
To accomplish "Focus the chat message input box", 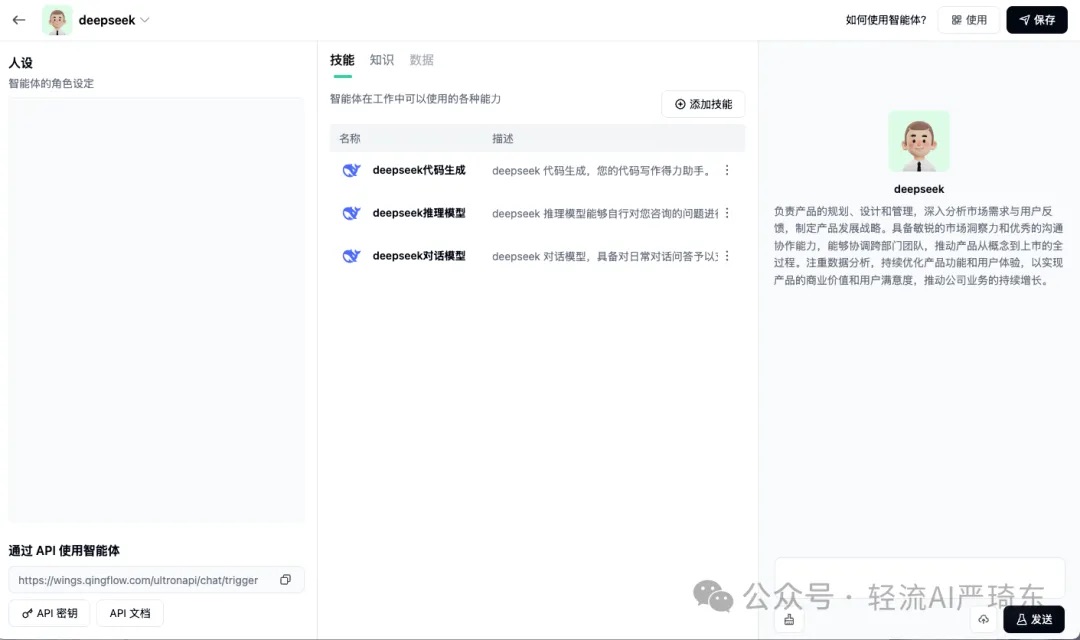I will click(920, 580).
